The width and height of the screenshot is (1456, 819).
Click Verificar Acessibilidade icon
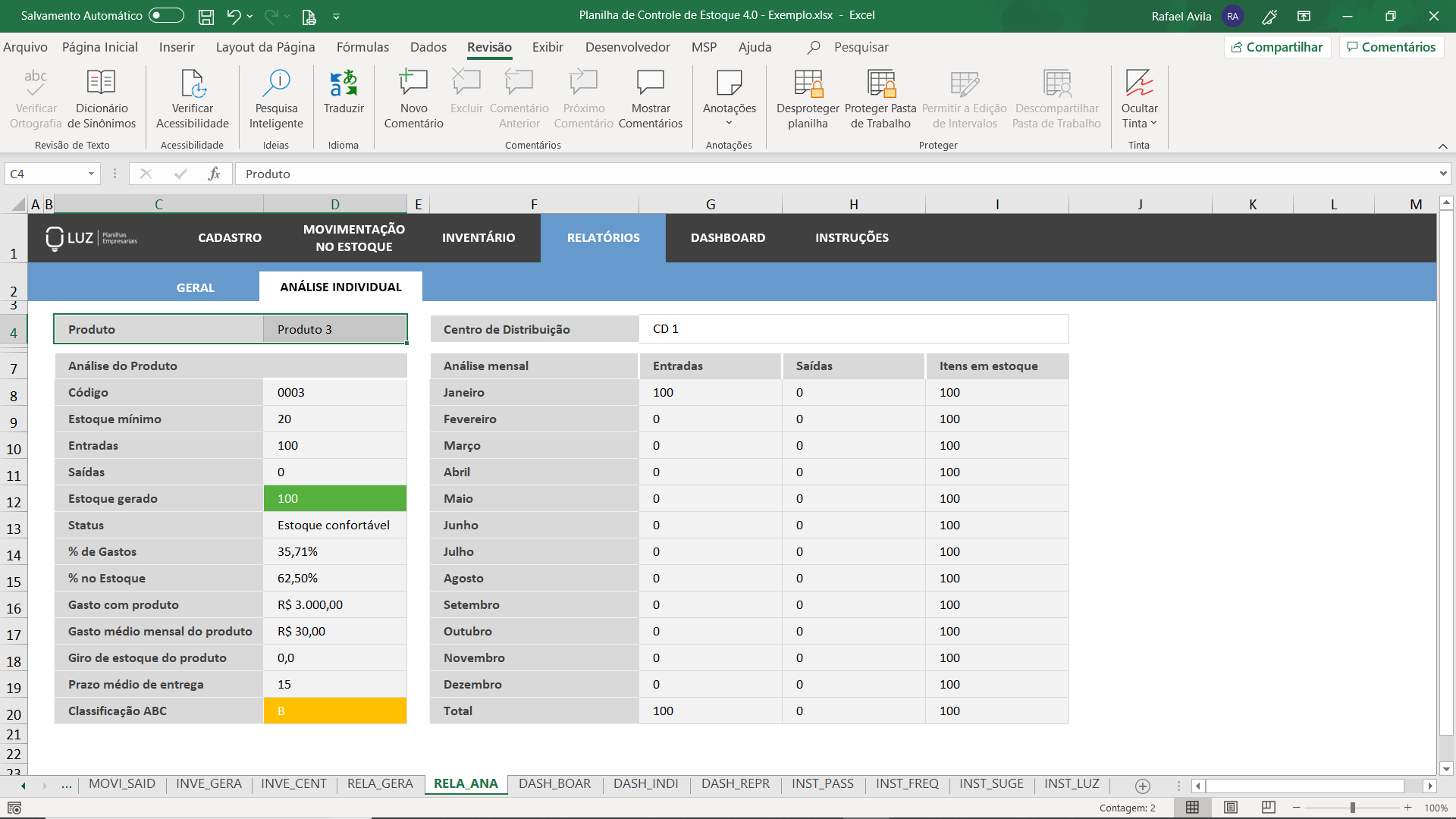[x=193, y=83]
